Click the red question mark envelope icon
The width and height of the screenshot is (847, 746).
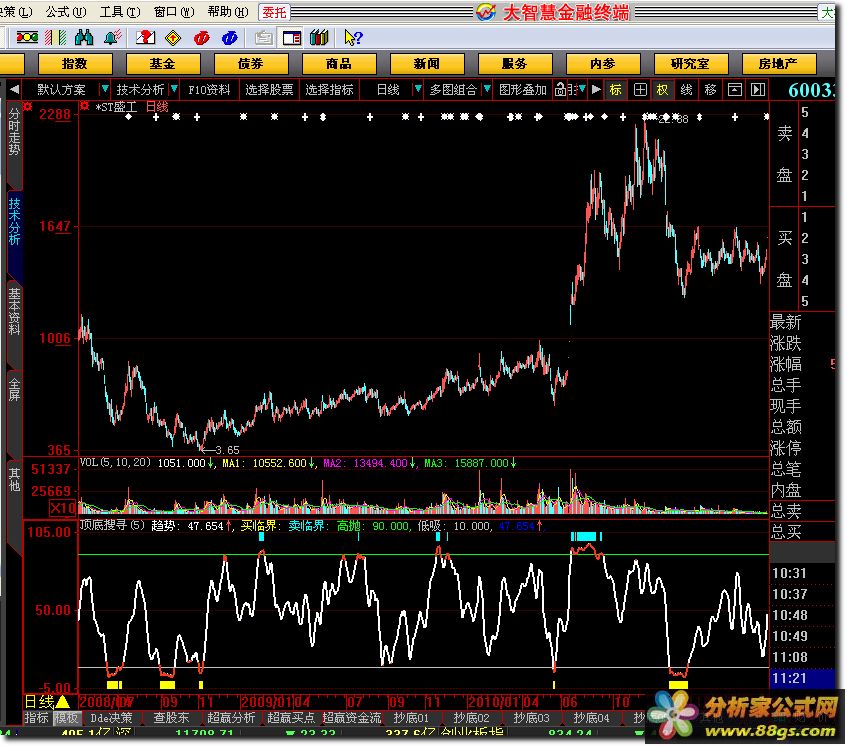click(x=145, y=38)
